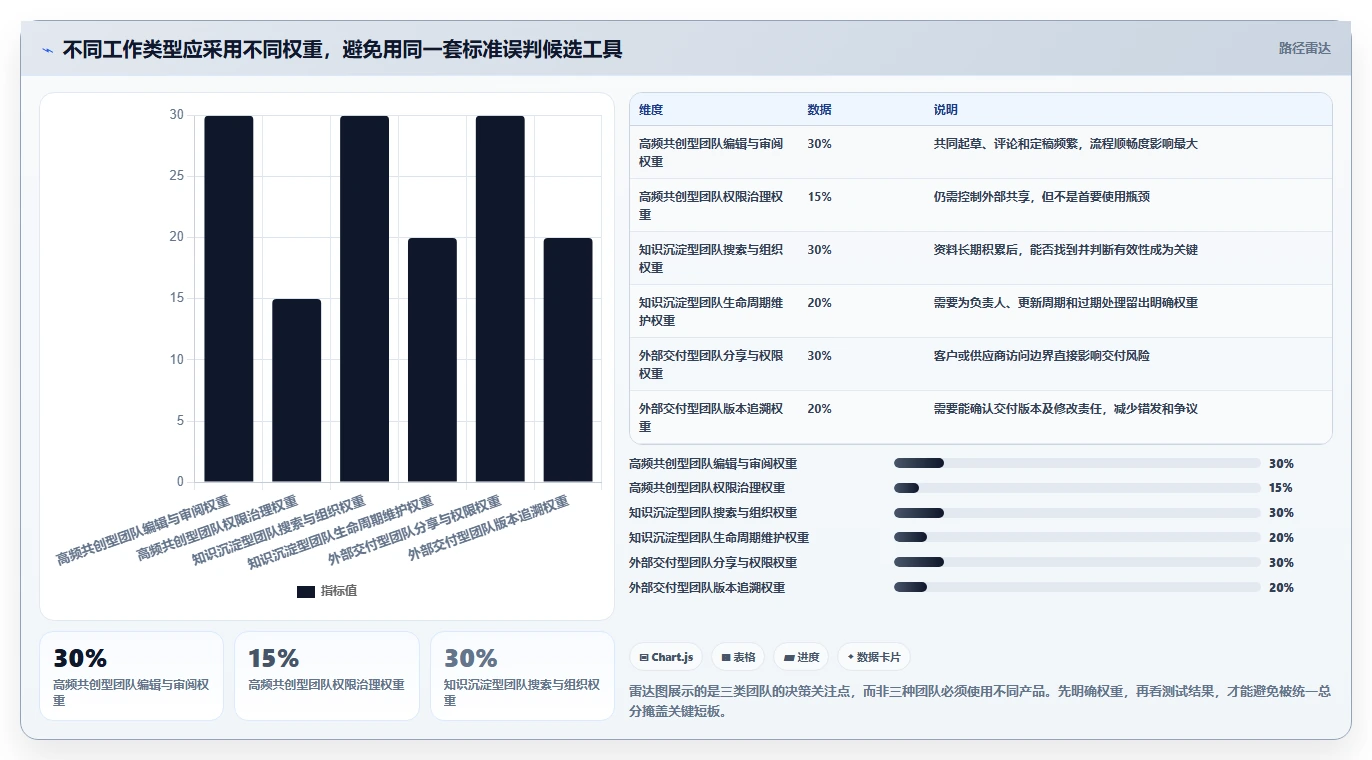The width and height of the screenshot is (1372, 760).
Task: Click the 说明 column header
Action: (x=945, y=110)
